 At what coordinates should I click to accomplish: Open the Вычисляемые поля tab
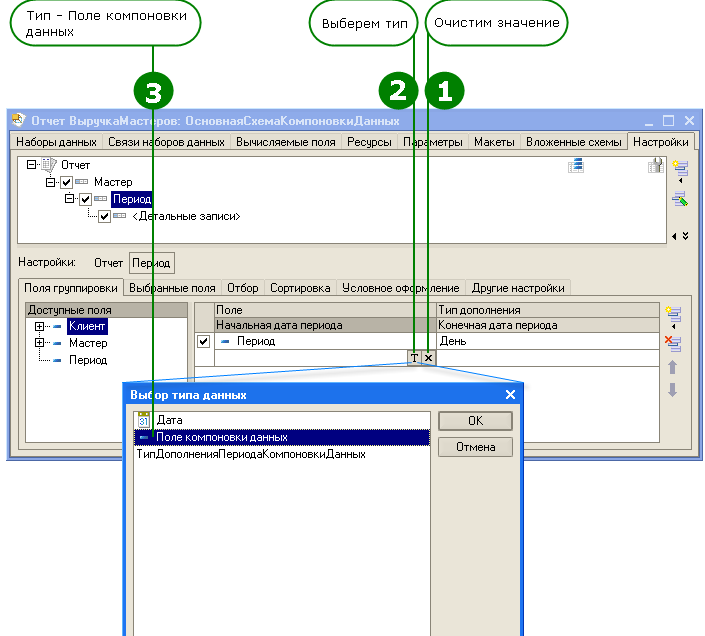(286, 142)
